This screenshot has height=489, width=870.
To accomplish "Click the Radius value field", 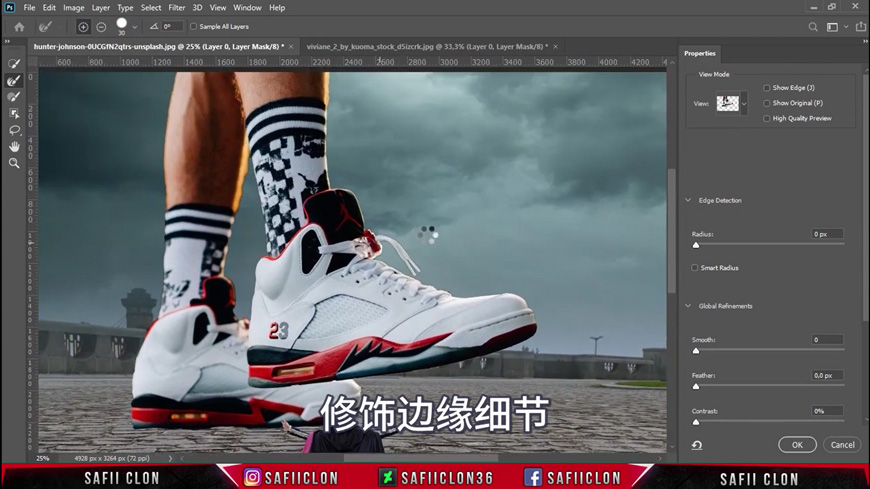I will pyautogui.click(x=827, y=234).
